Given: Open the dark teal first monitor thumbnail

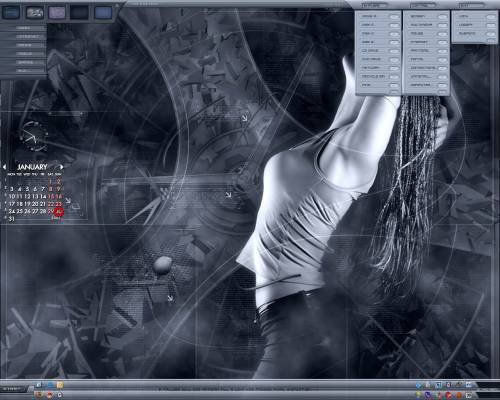Looking at the screenshot, I should point(11,13).
